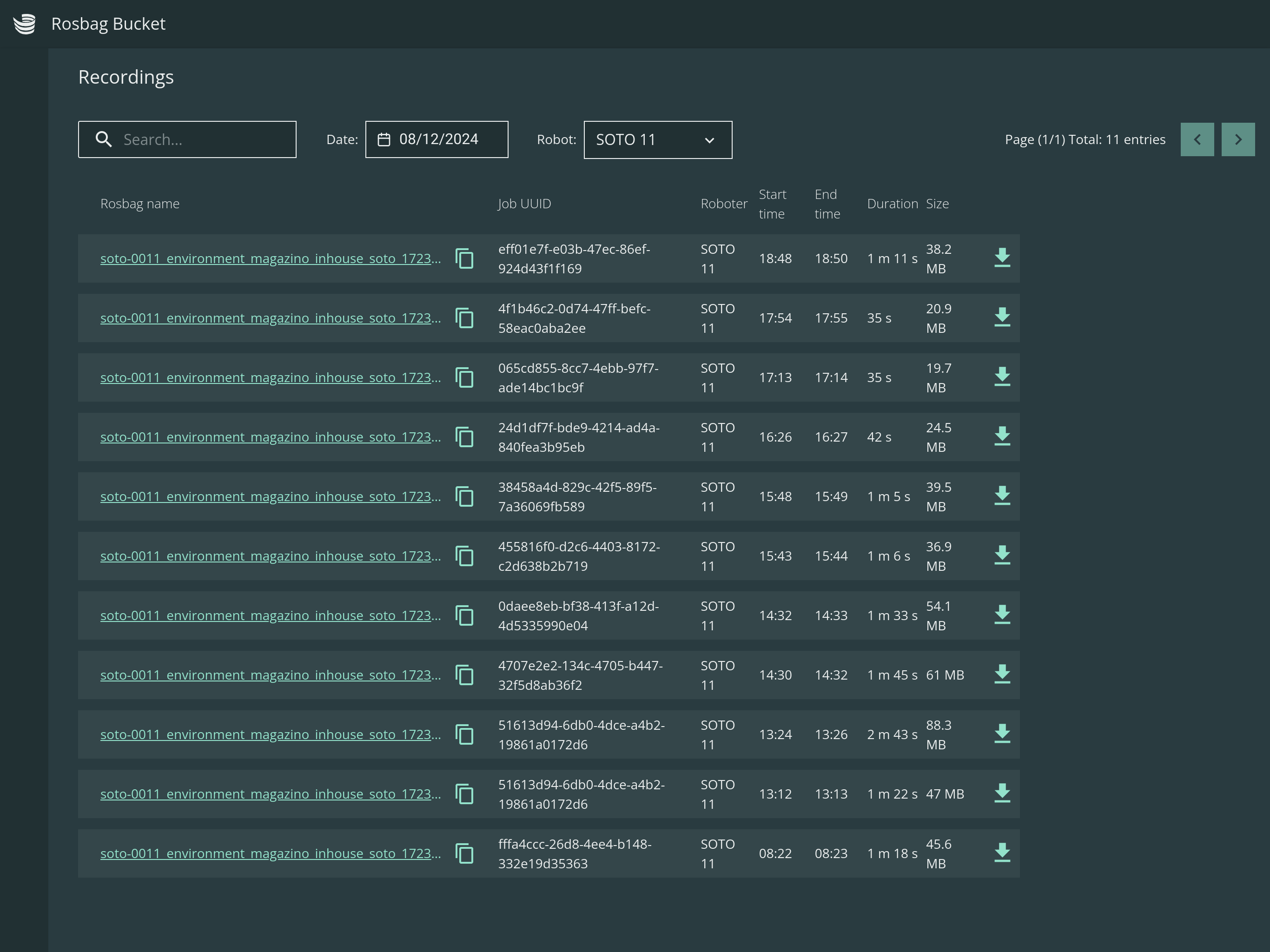
Task: Click the calendar icon in date field
Action: pos(384,139)
